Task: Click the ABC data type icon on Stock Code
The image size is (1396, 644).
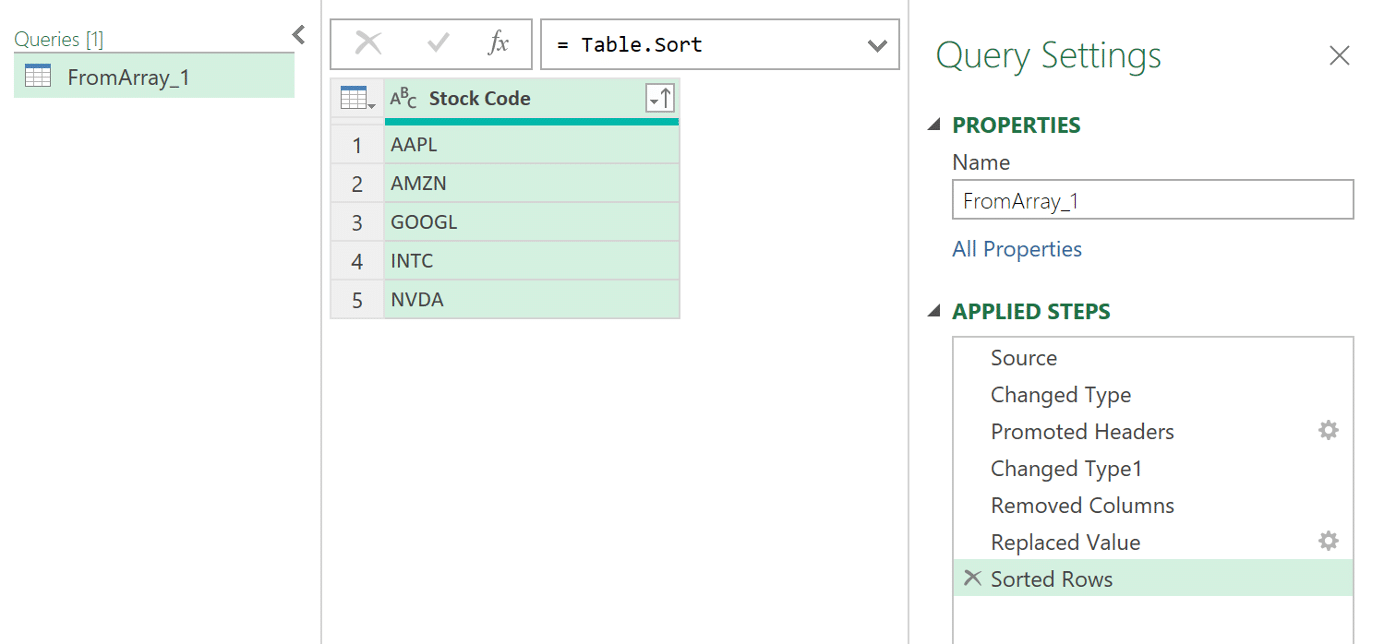Action: (x=404, y=98)
